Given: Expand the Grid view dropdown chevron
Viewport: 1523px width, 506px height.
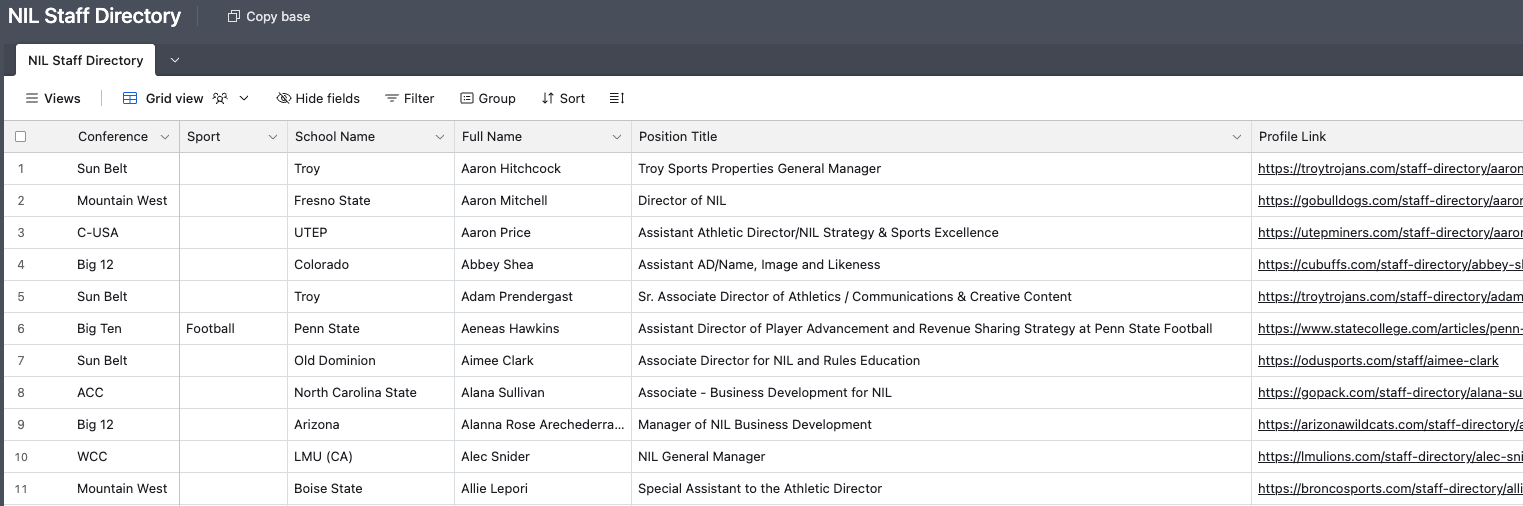Looking at the screenshot, I should (x=244, y=99).
